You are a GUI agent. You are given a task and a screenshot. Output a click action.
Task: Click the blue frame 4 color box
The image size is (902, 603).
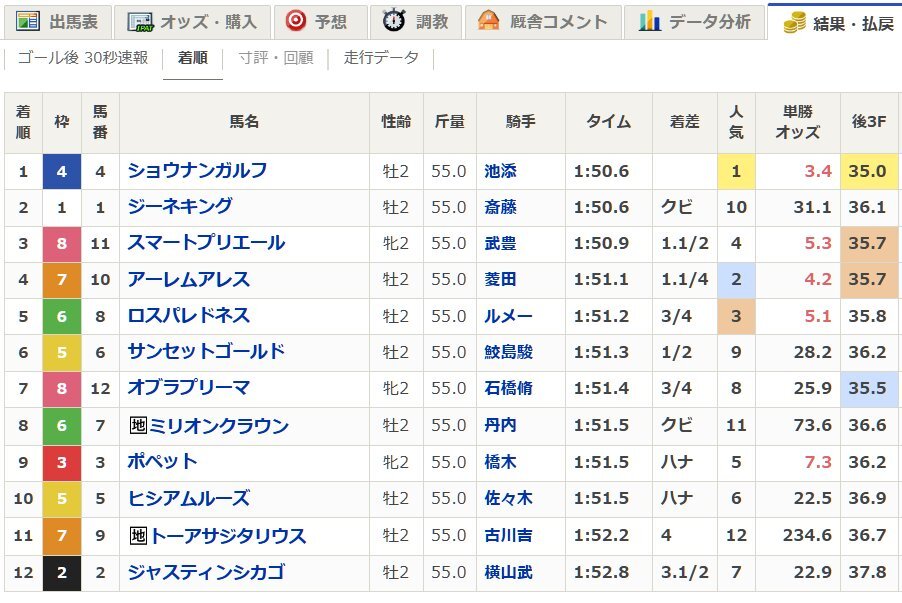click(x=62, y=171)
